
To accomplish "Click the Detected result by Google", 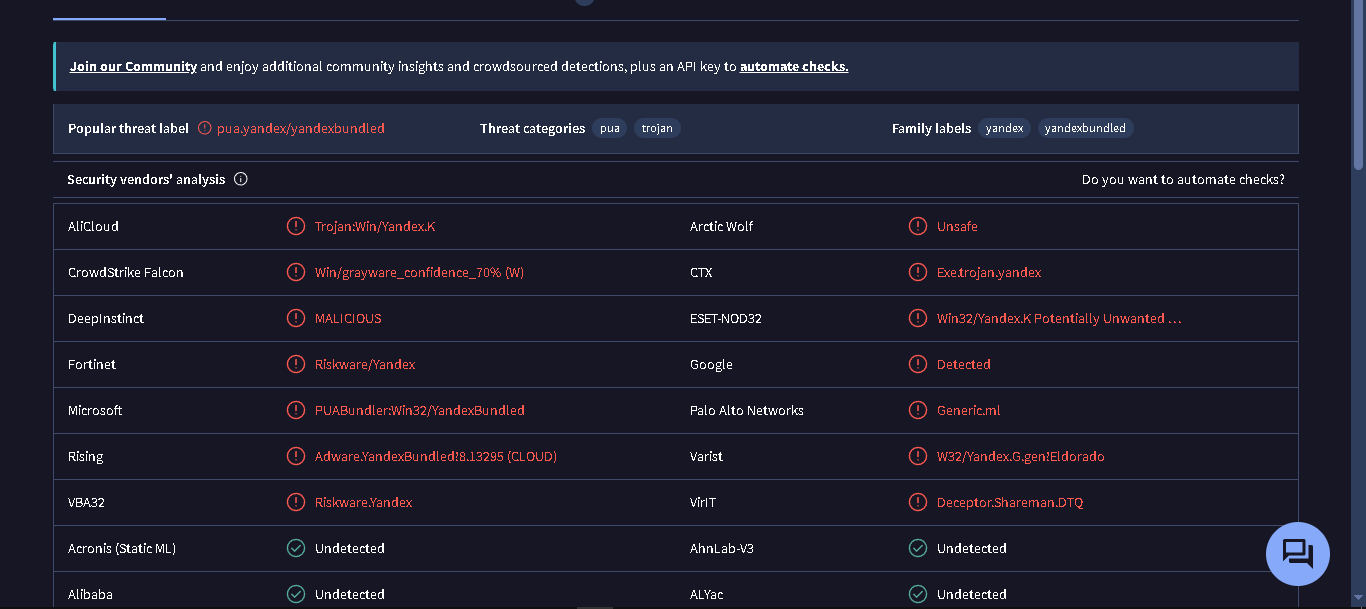I will [x=964, y=365].
